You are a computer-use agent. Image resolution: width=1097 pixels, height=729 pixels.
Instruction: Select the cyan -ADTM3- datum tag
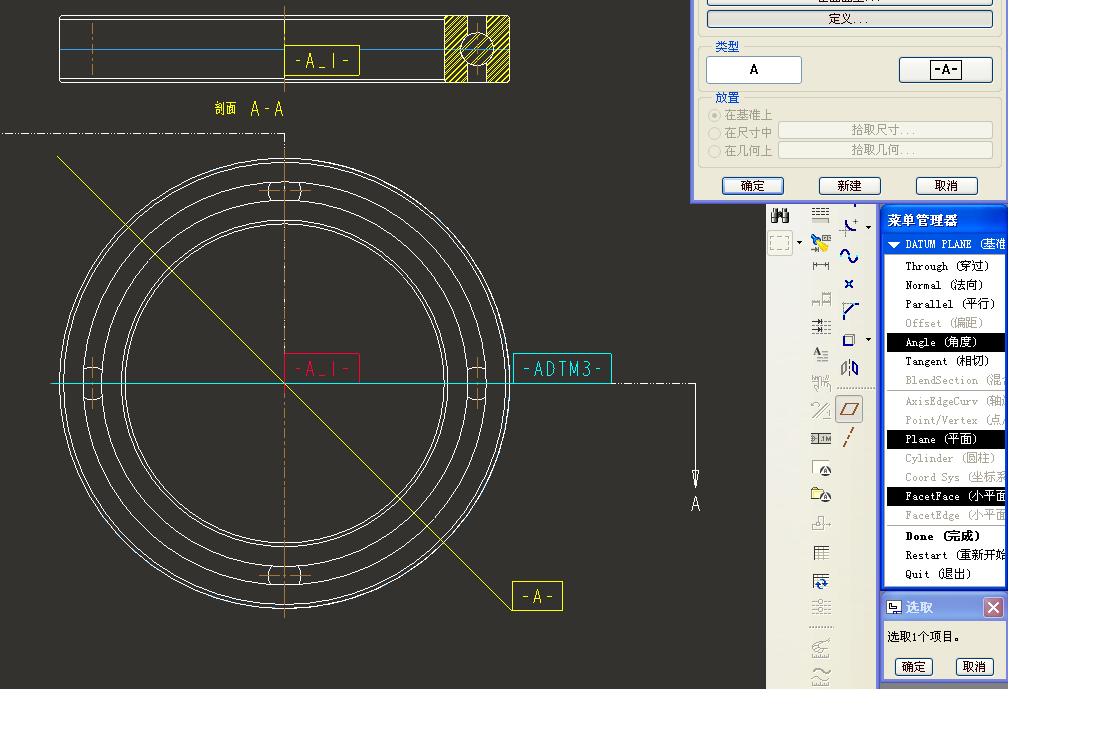pyautogui.click(x=562, y=369)
